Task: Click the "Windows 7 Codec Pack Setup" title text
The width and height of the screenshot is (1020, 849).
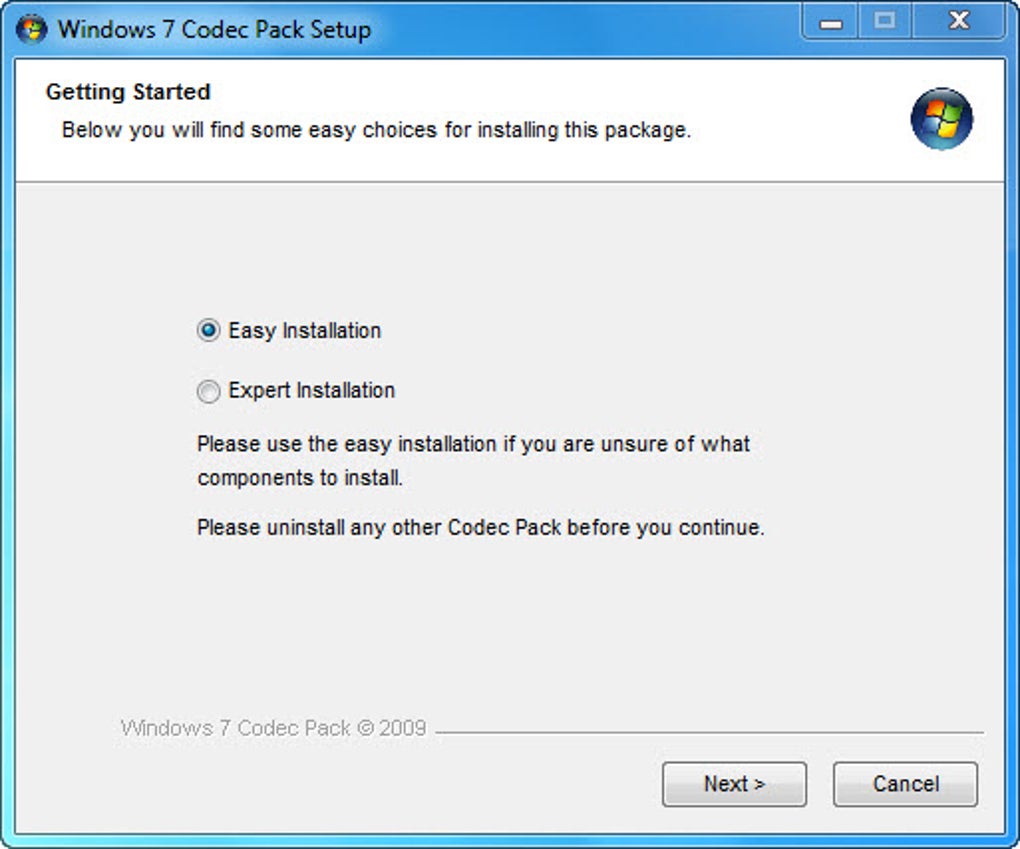Action: click(214, 29)
